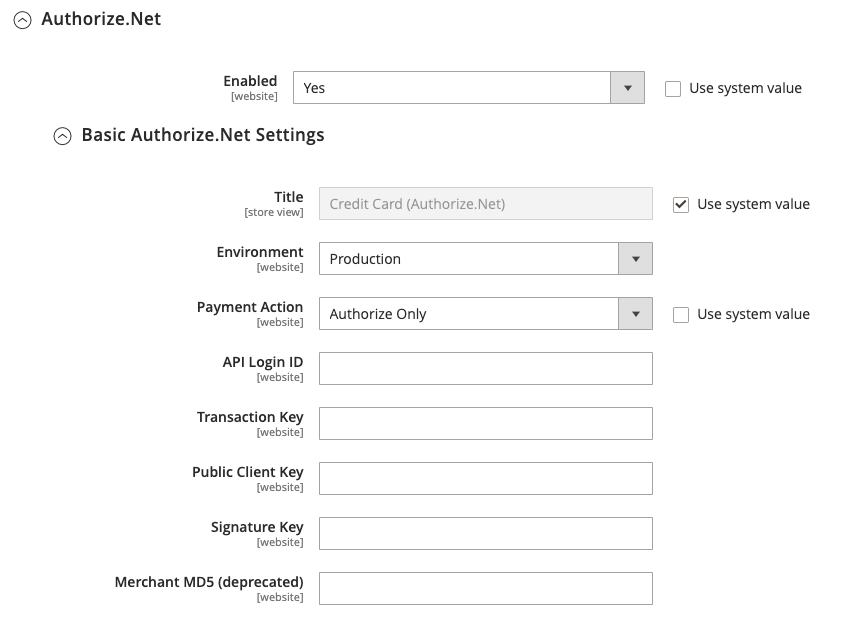Click the disabled Title text field

coord(485,204)
